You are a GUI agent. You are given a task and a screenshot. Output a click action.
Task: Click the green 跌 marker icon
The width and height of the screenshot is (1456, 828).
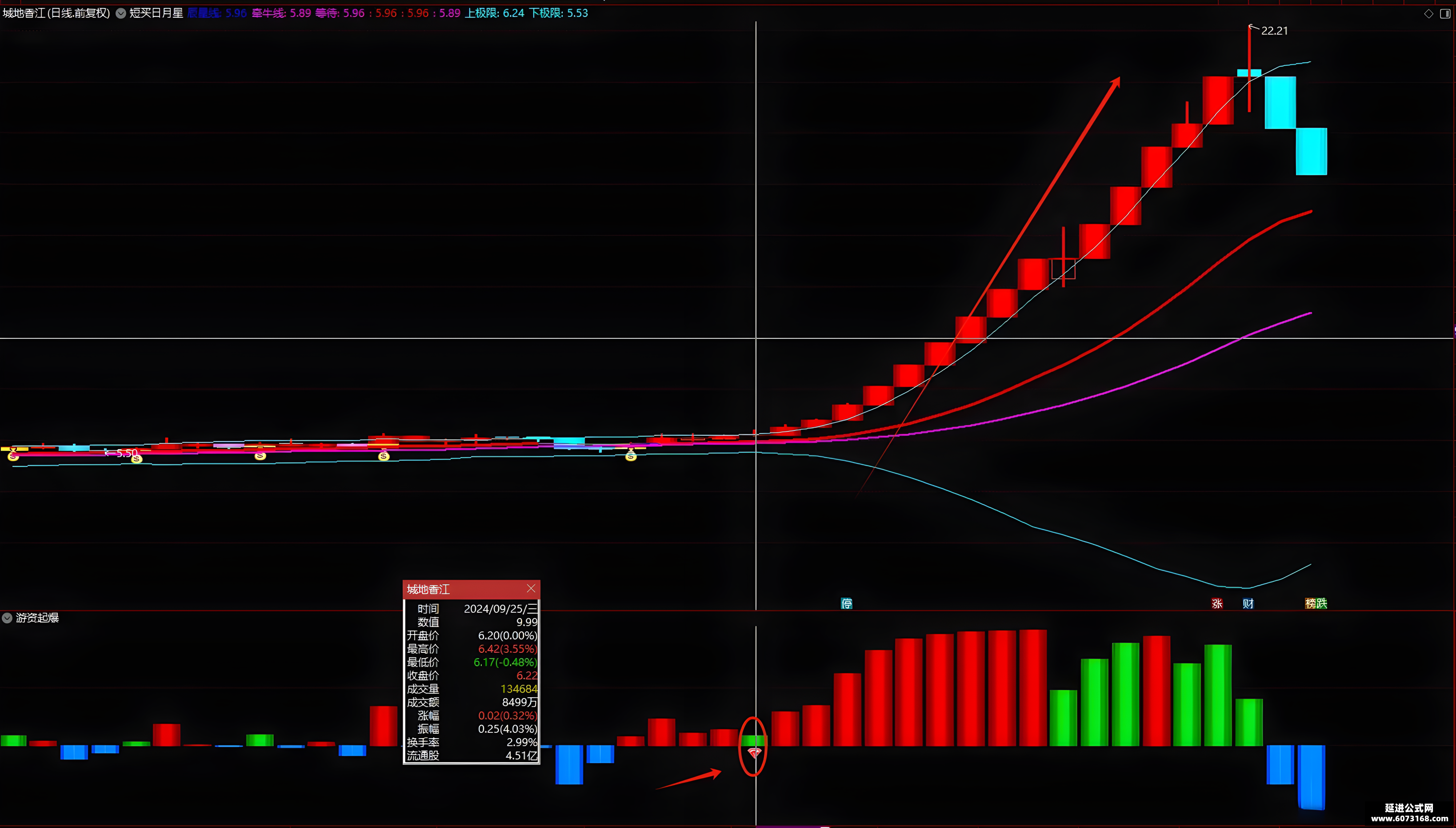pos(1322,603)
